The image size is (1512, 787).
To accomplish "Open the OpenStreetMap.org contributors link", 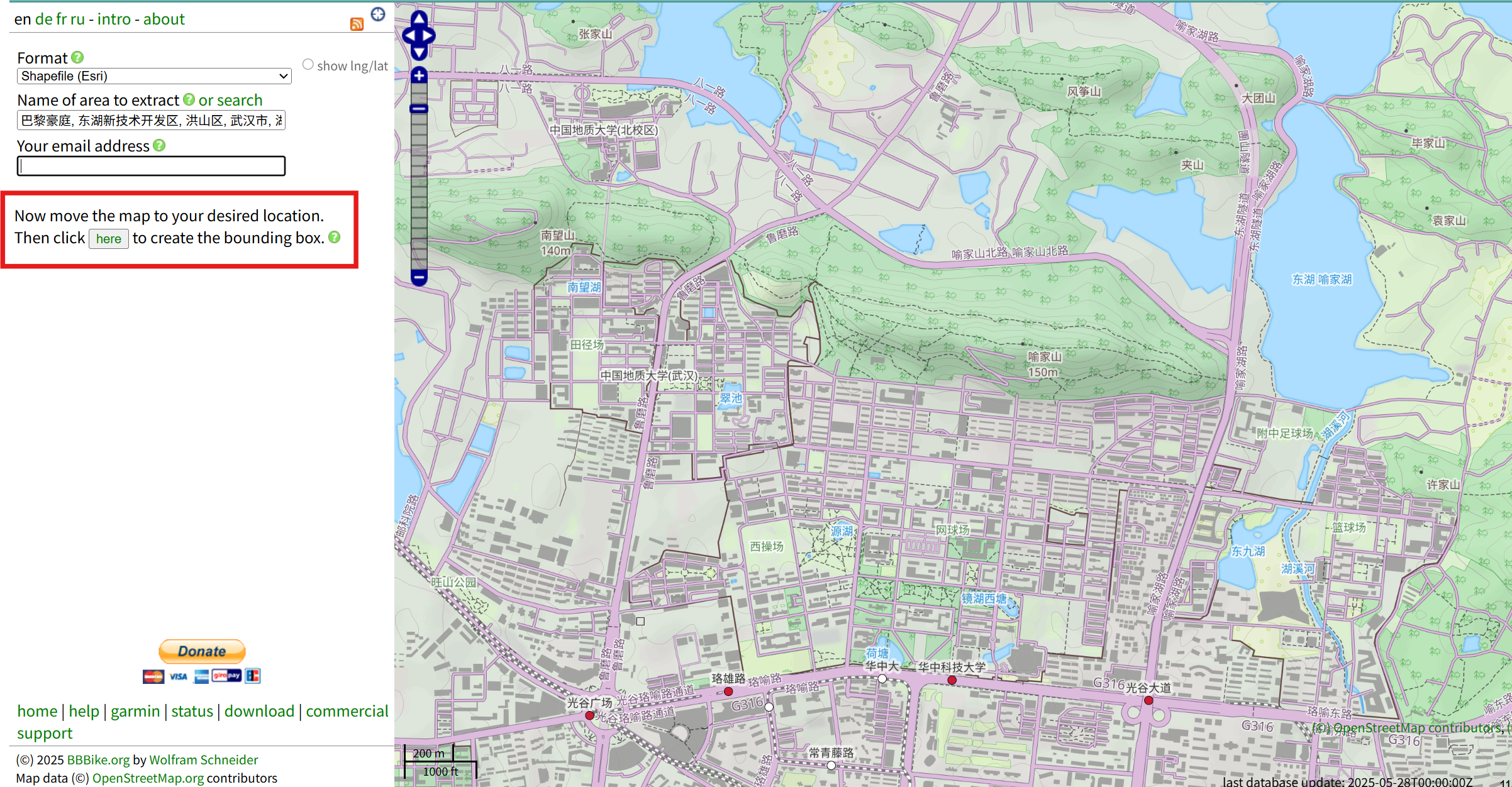I will (148, 778).
